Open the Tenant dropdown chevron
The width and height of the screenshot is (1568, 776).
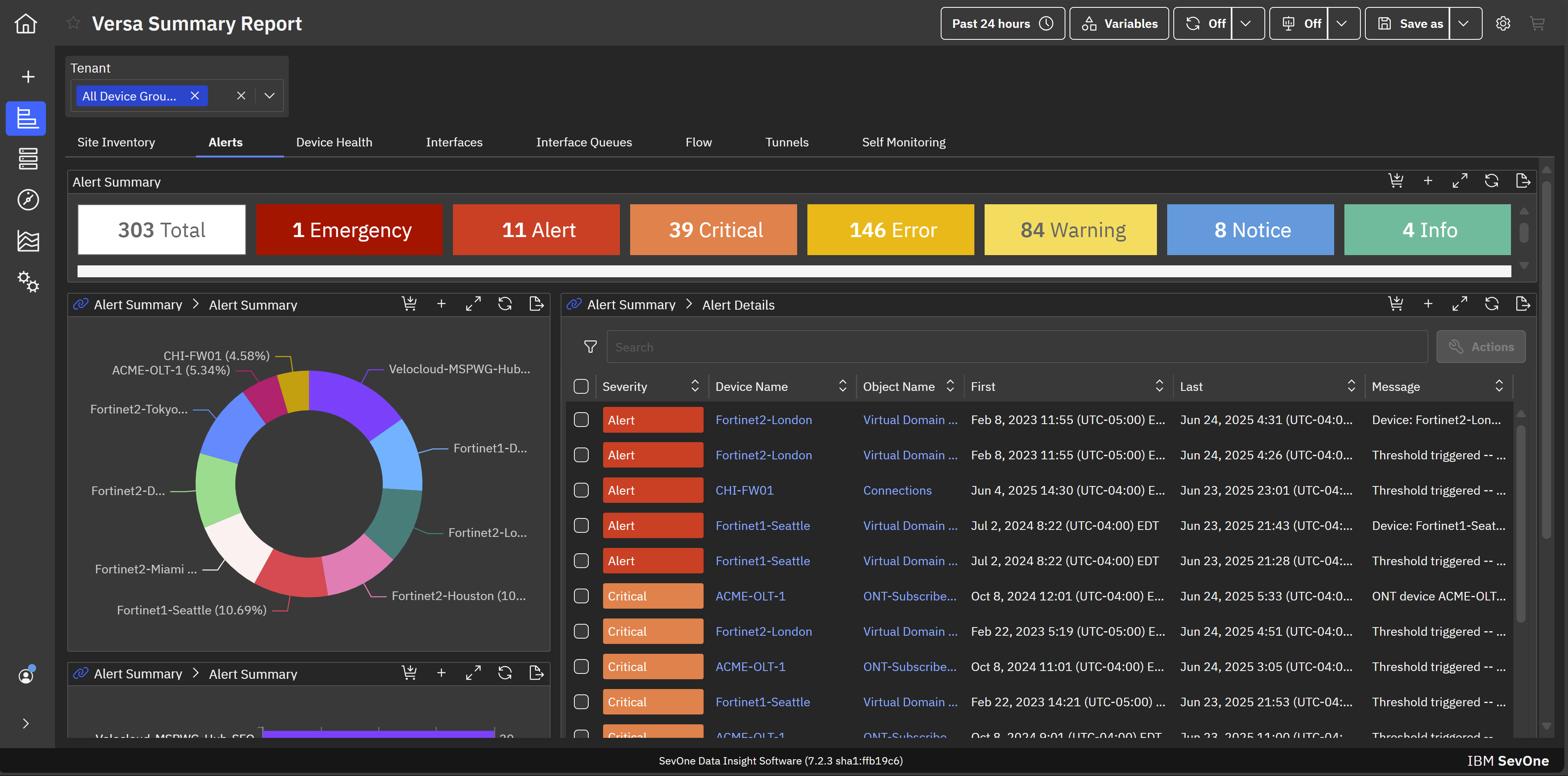point(270,96)
